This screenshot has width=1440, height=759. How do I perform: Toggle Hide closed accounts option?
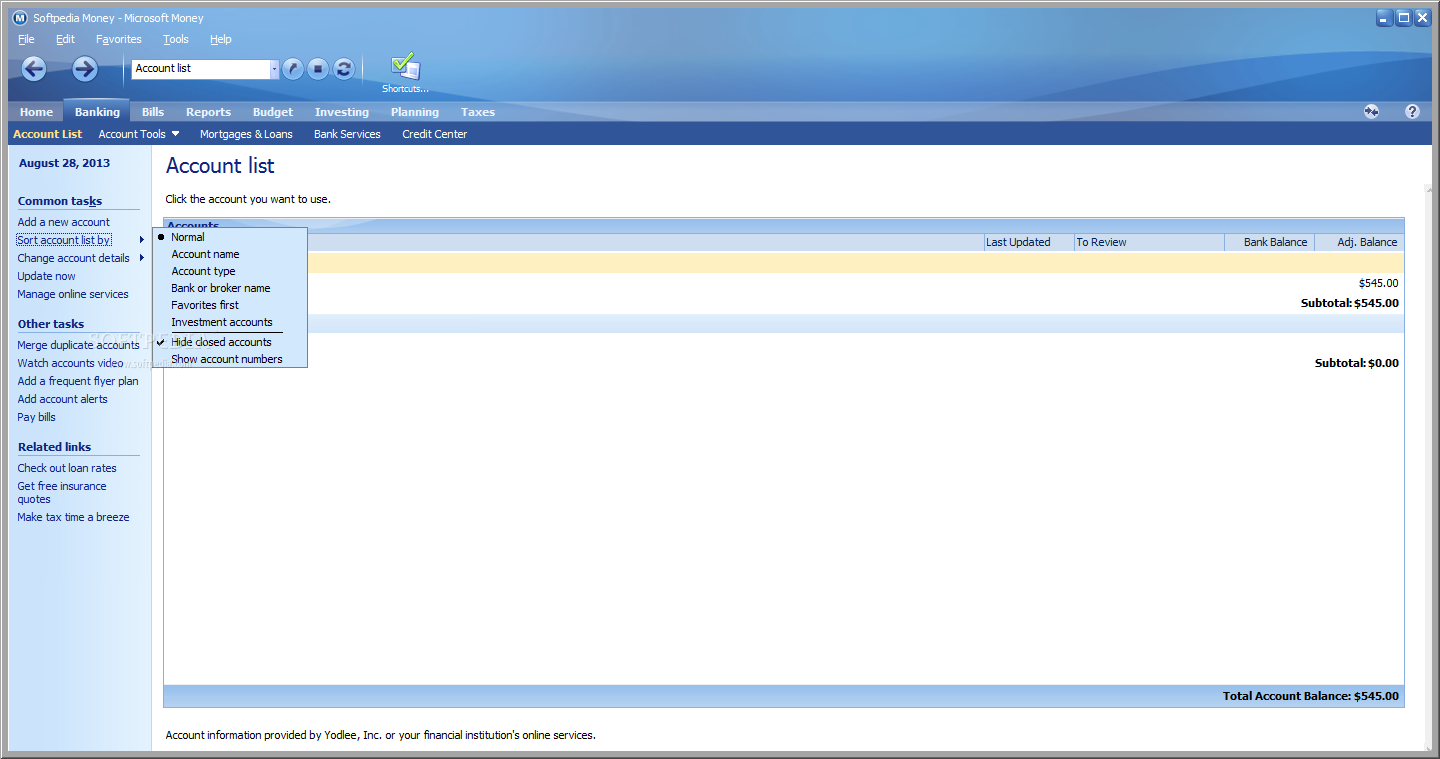coord(221,342)
